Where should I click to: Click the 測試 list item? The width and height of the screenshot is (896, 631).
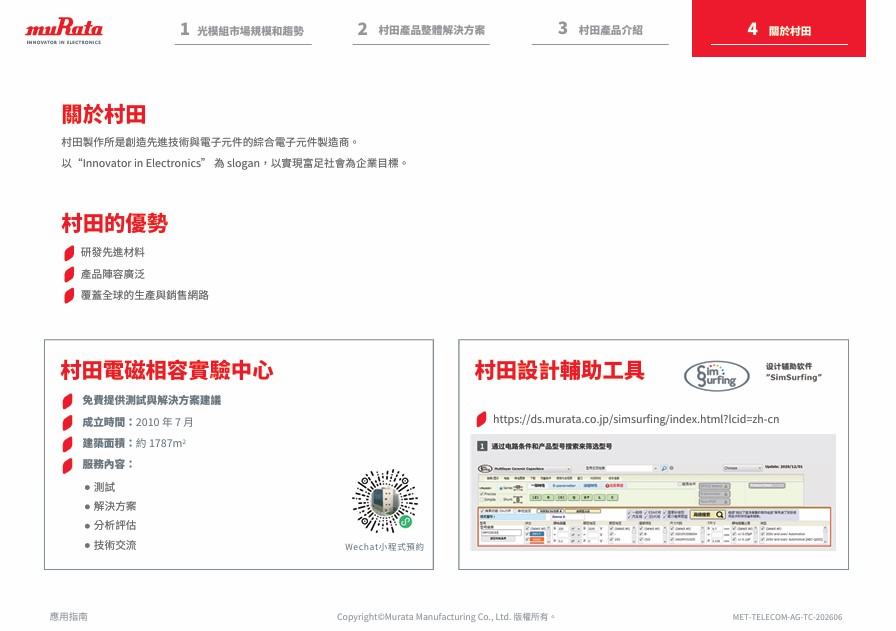tap(104, 487)
